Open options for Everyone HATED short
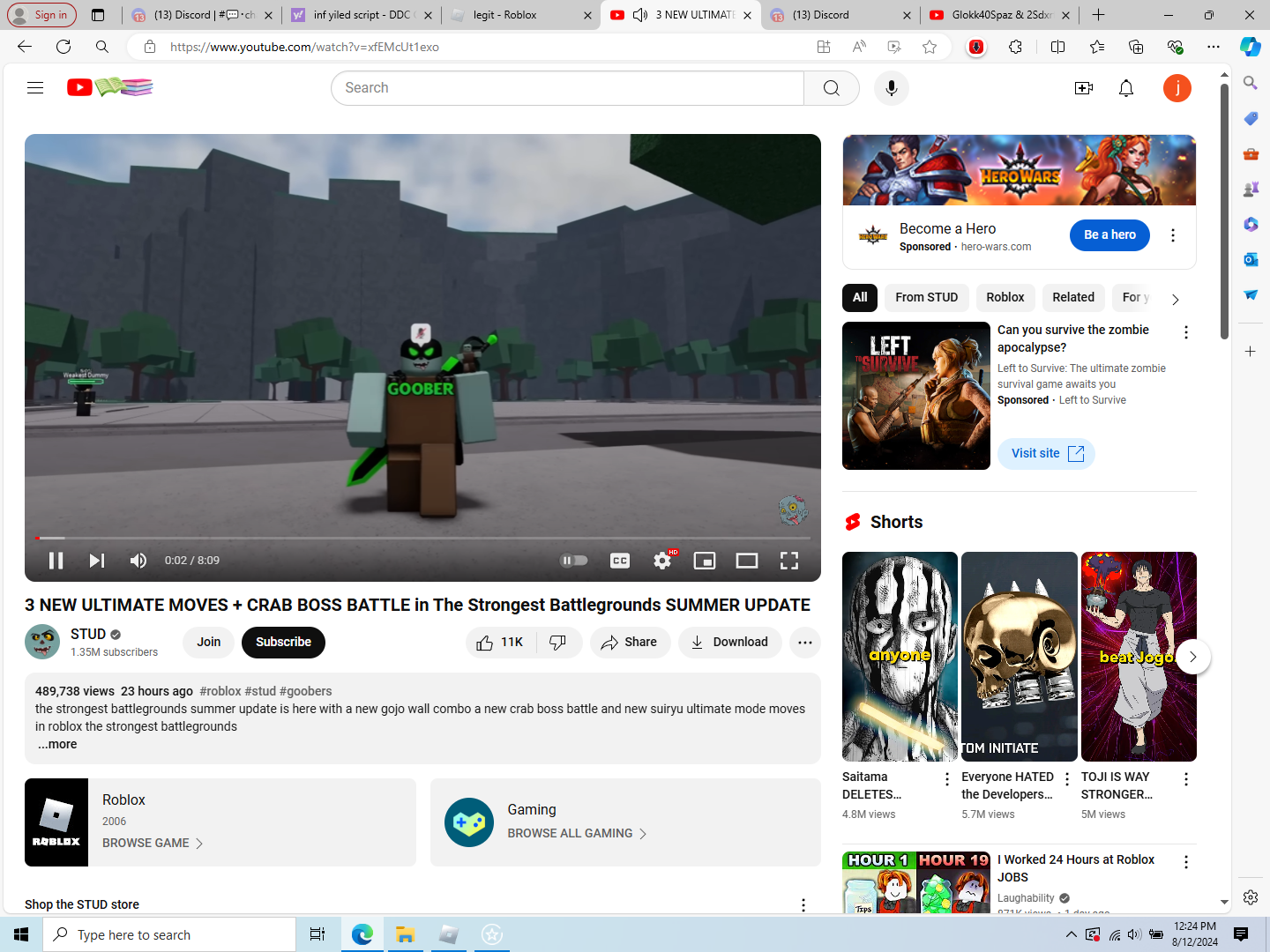1270x952 pixels. [x=1067, y=779]
